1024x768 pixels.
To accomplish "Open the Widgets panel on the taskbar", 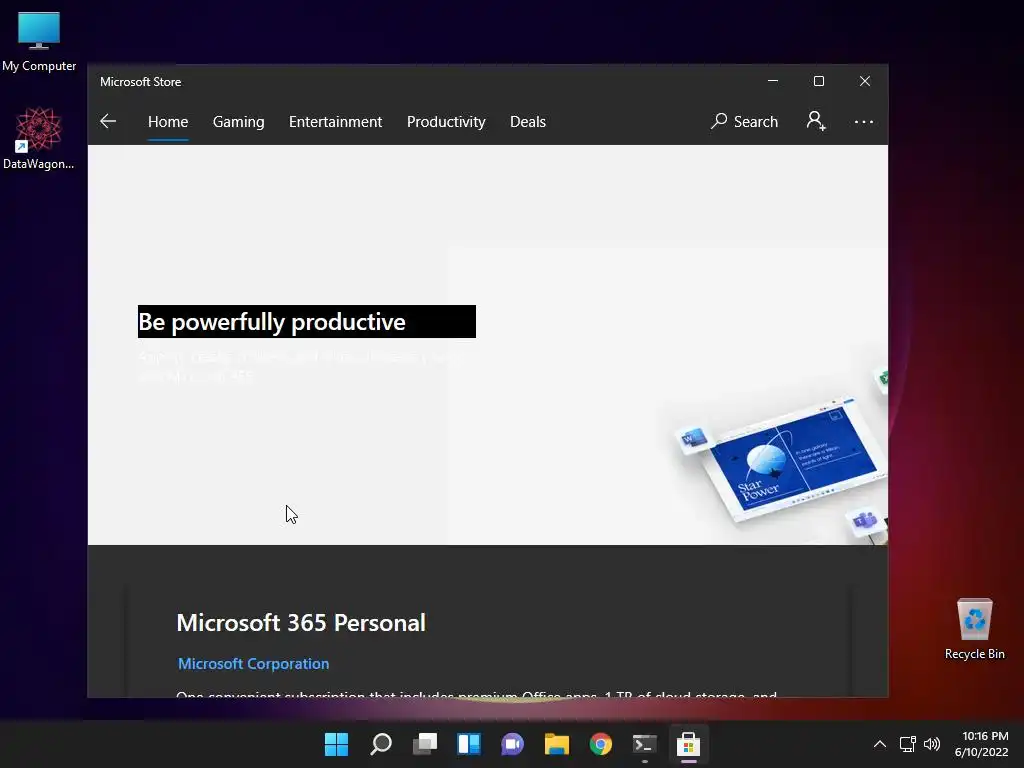I will [469, 744].
